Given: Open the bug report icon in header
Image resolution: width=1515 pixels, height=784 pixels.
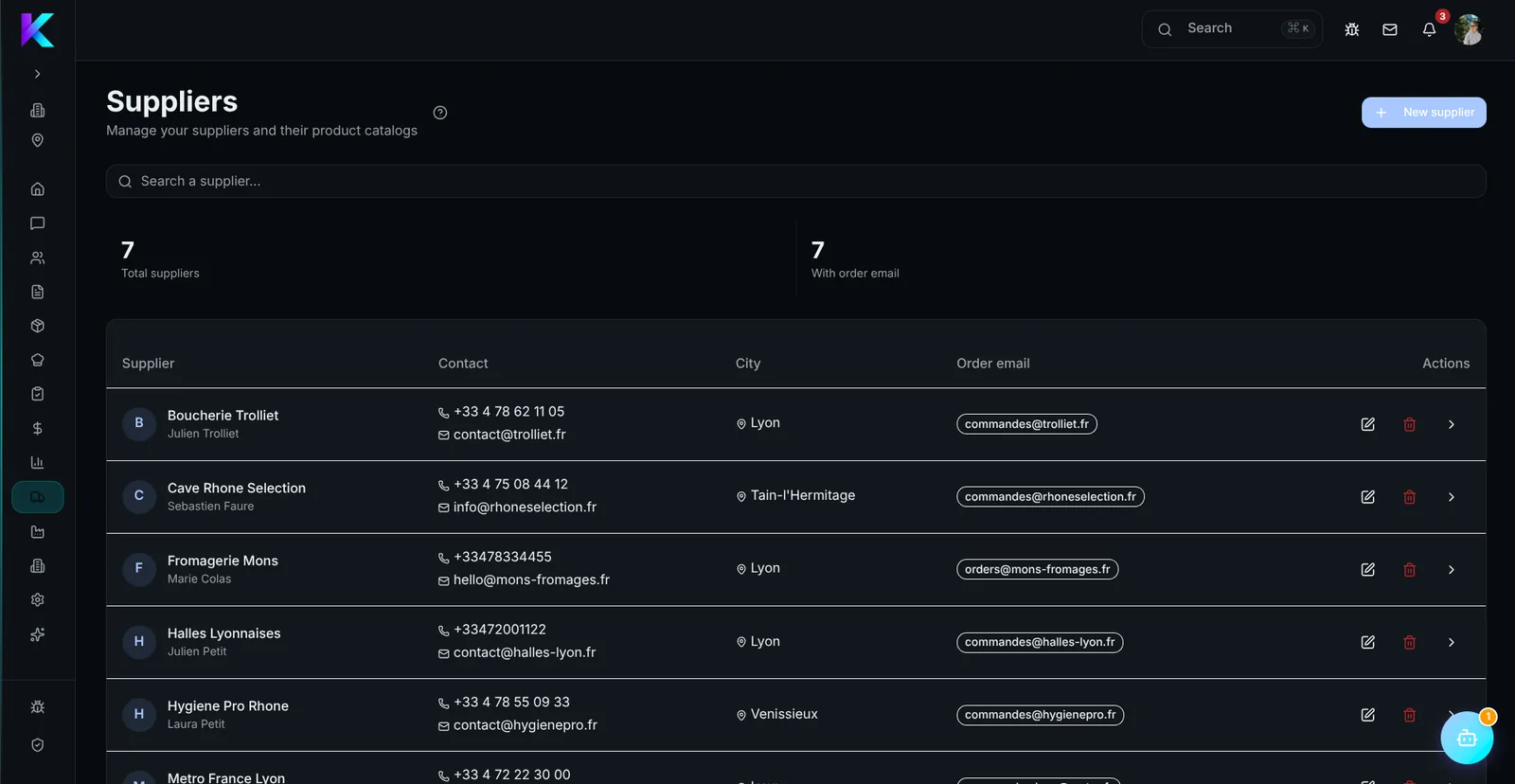Looking at the screenshot, I should [1352, 29].
